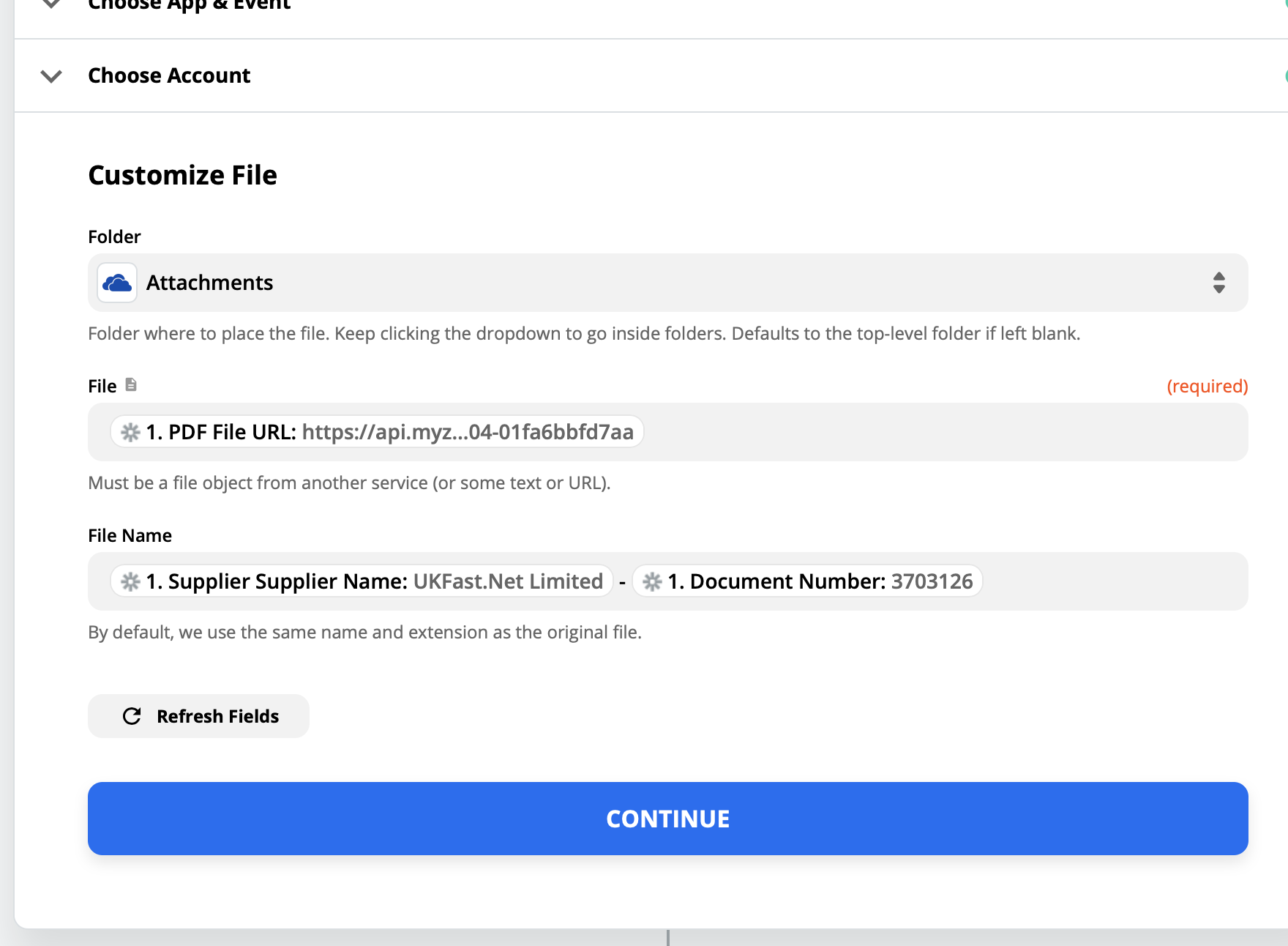
Task: Click the Refresh Fields button
Action: 198,716
